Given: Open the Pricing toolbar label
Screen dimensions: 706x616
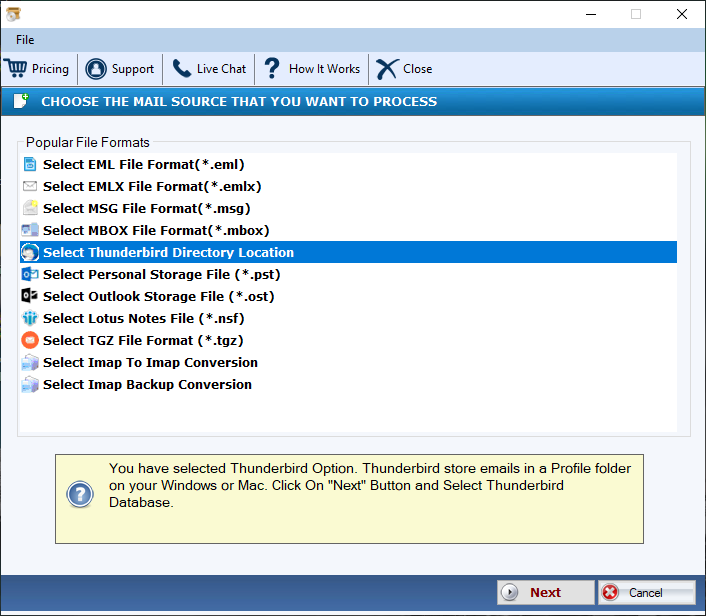Looking at the screenshot, I should click(50, 69).
